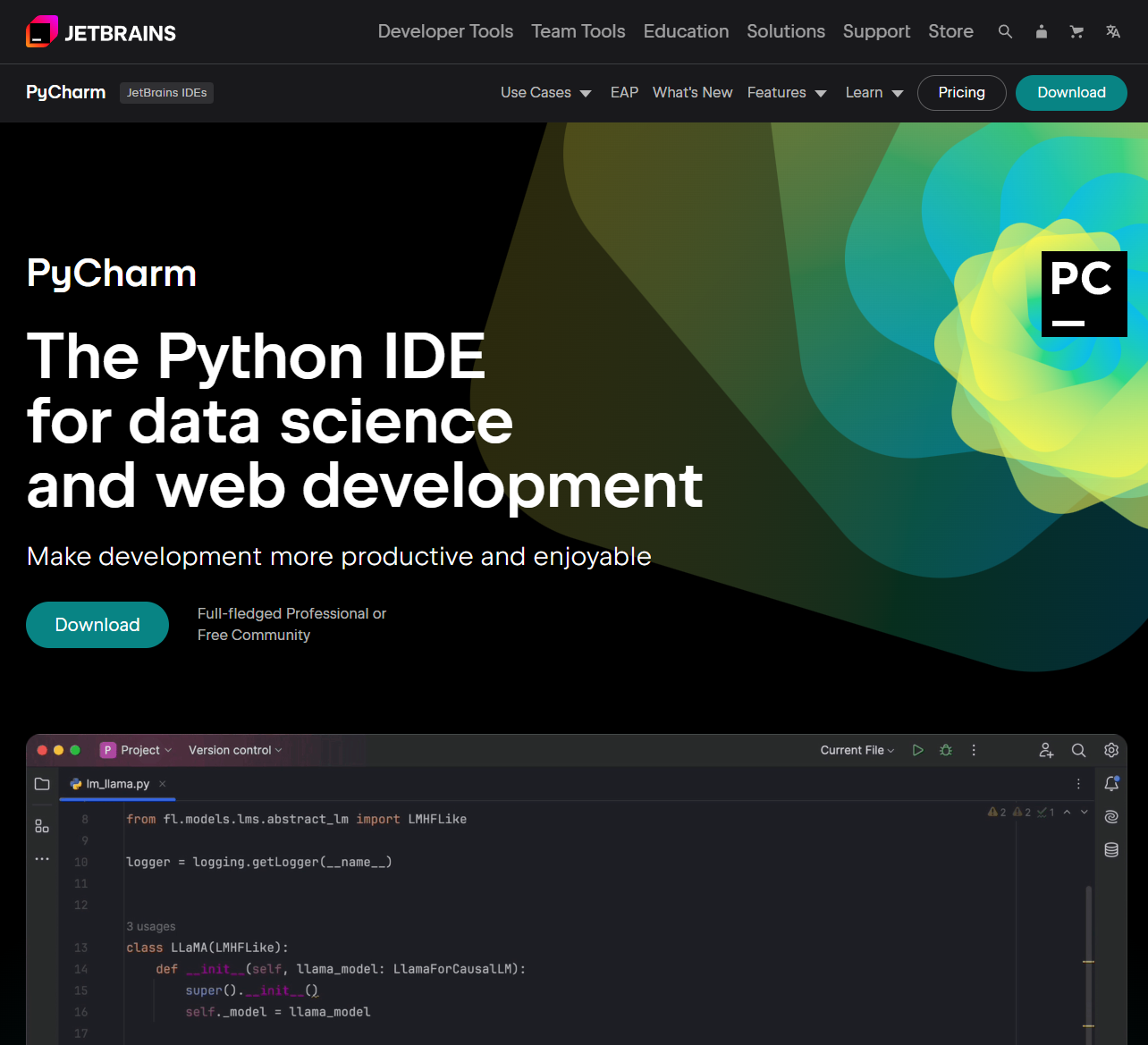This screenshot has width=1148, height=1045.
Task: Click the large PyCharm title above the headline
Action: tap(112, 274)
